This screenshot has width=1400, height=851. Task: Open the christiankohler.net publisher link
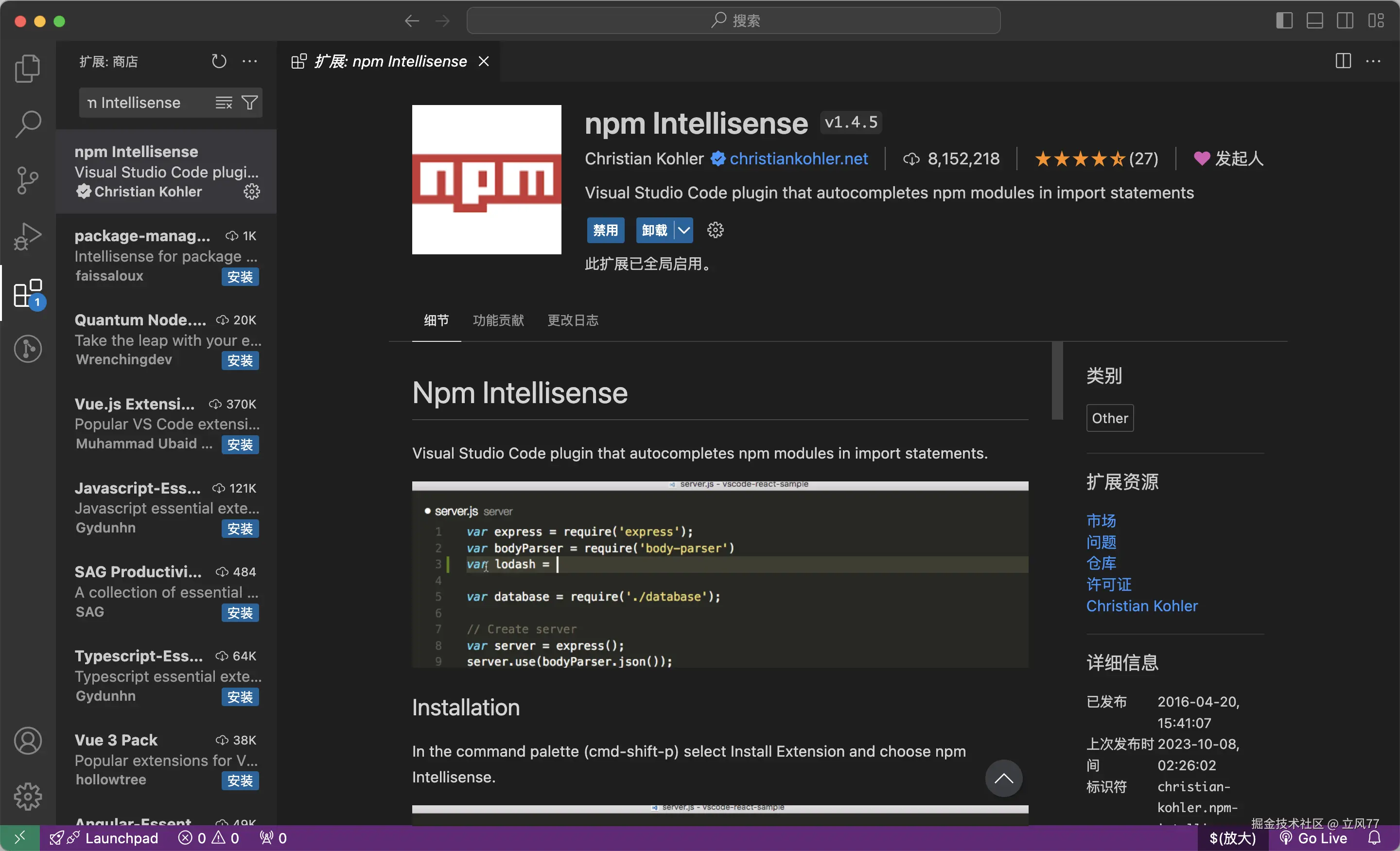798,159
